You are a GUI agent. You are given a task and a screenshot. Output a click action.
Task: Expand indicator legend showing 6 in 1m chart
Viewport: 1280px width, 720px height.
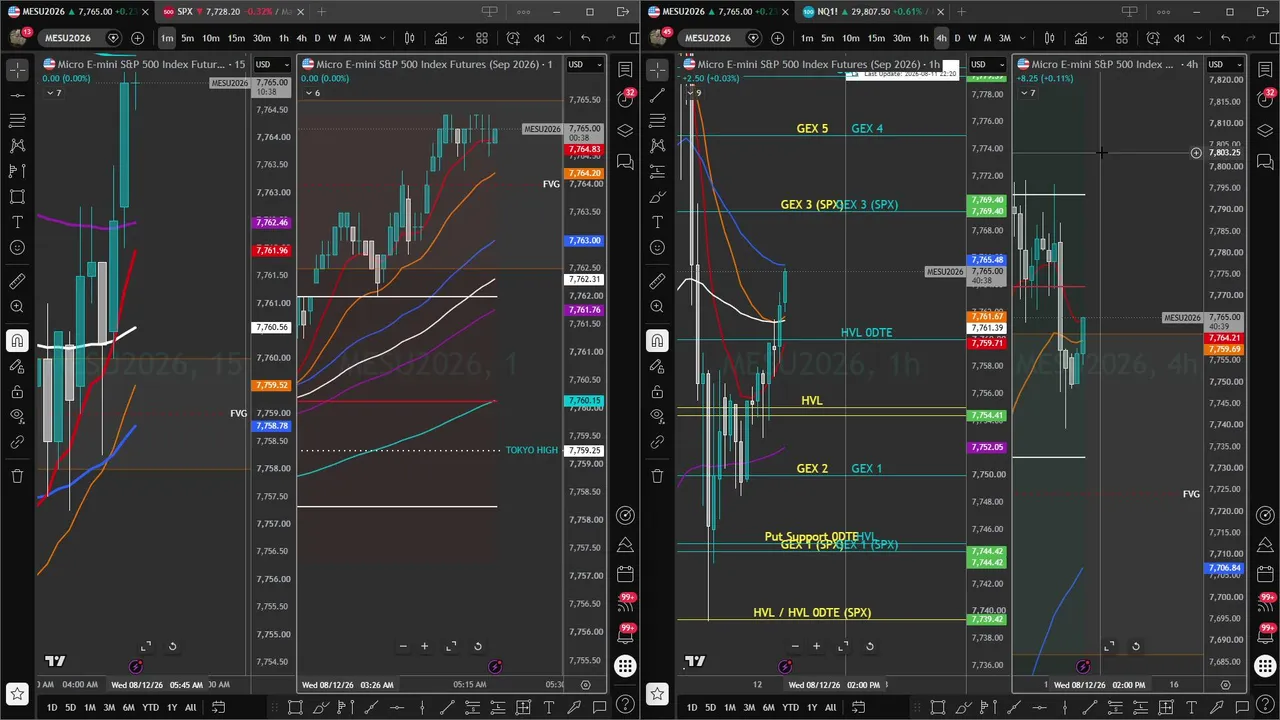point(312,93)
